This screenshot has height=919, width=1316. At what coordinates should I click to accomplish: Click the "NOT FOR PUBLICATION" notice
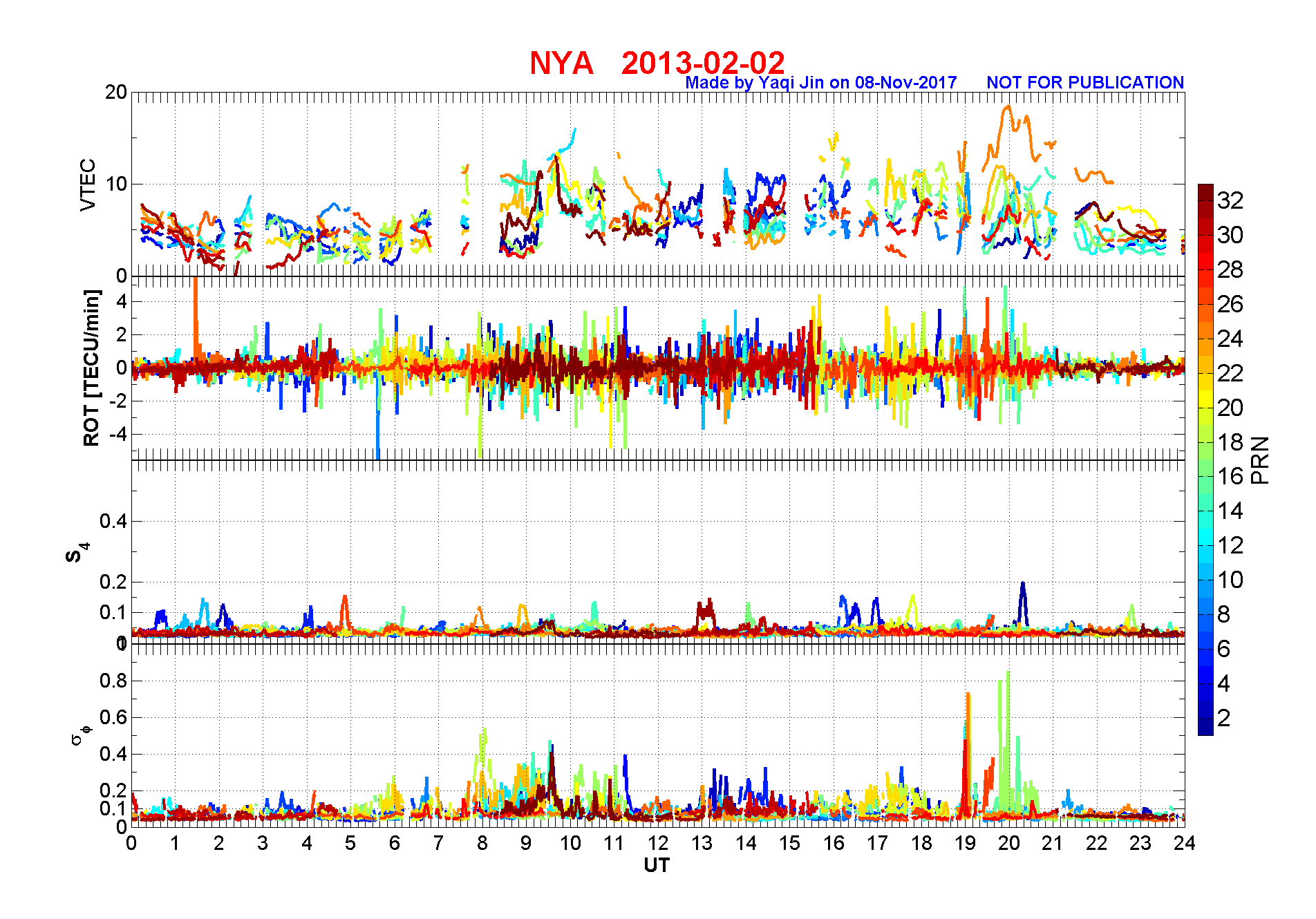click(1085, 83)
